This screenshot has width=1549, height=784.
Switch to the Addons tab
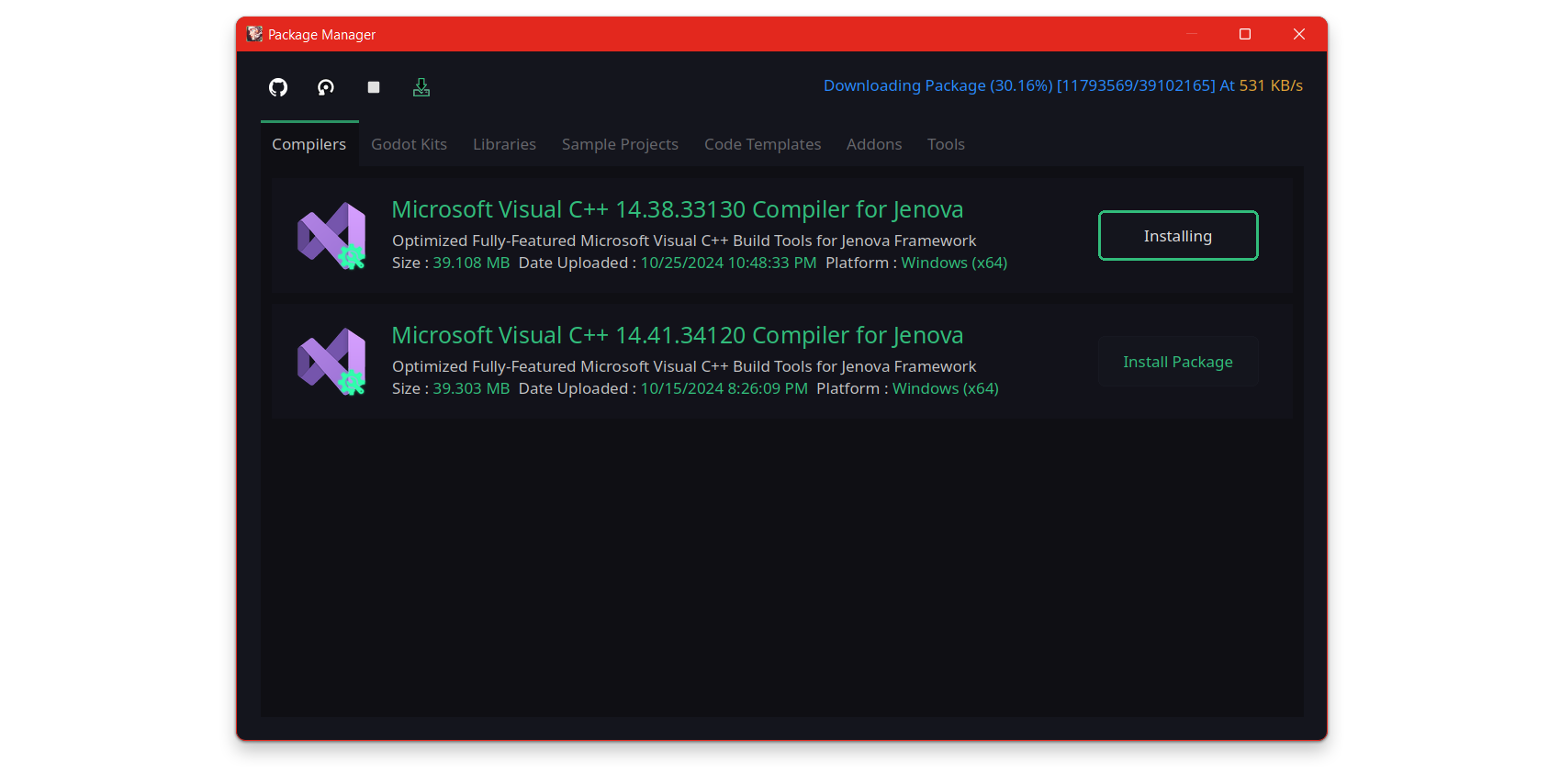click(874, 144)
